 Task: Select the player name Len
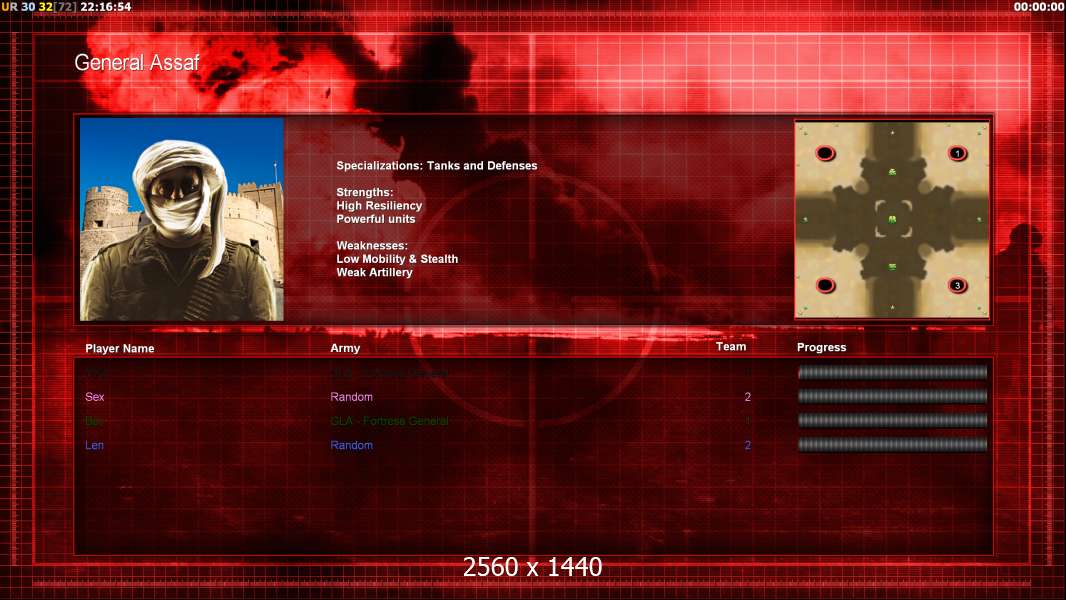(x=94, y=445)
